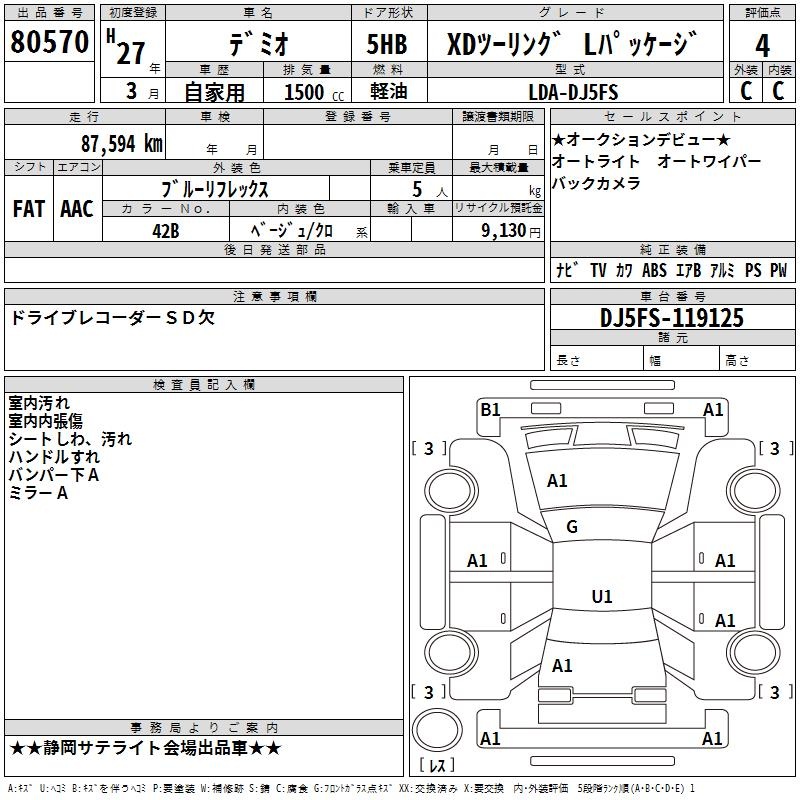This screenshot has height=800, width=800.
Task: Select the 静岡サテライト会場出品車 notice text
Action: (x=145, y=748)
